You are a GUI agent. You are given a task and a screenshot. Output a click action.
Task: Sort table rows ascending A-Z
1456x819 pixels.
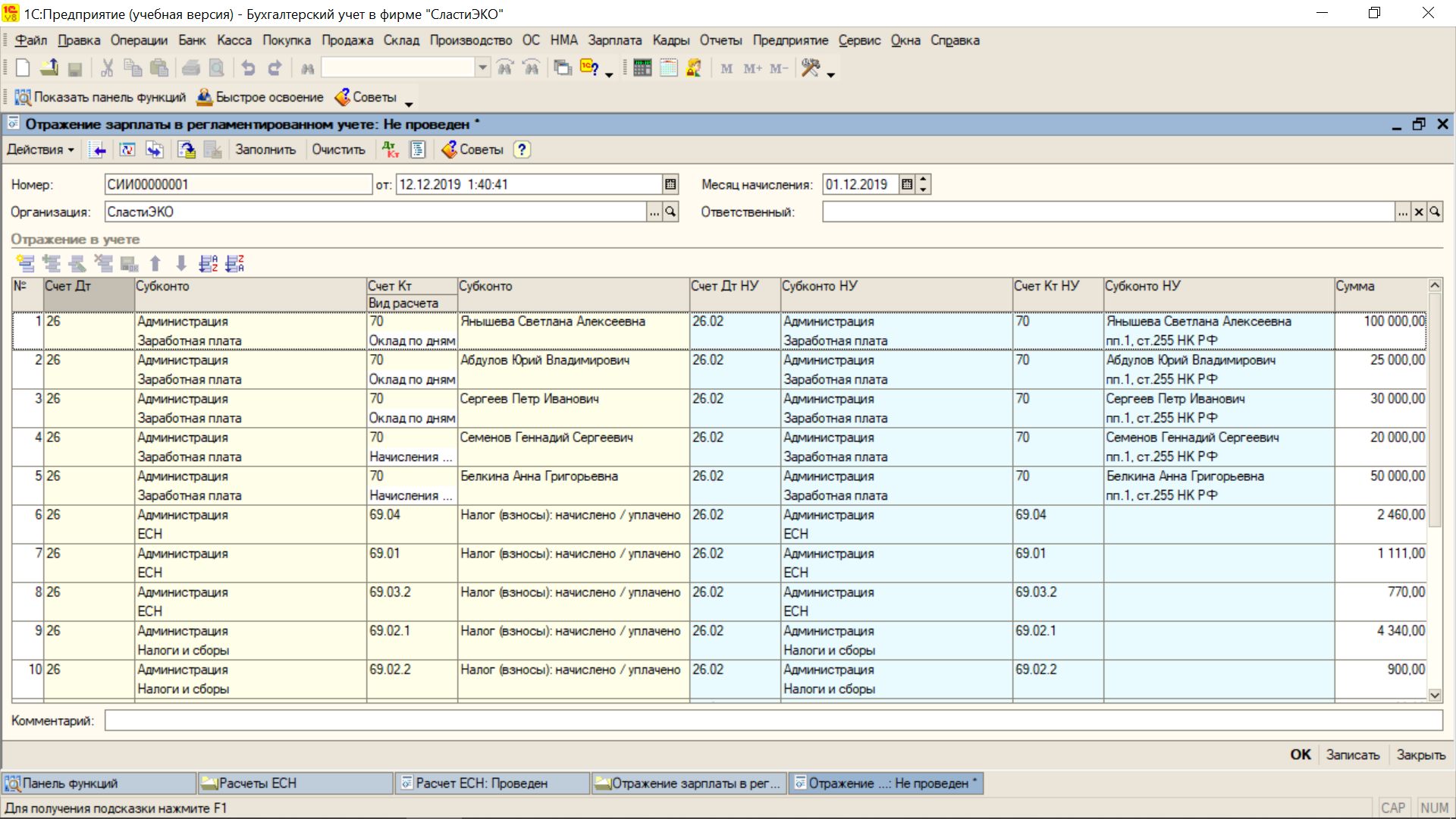[x=208, y=263]
